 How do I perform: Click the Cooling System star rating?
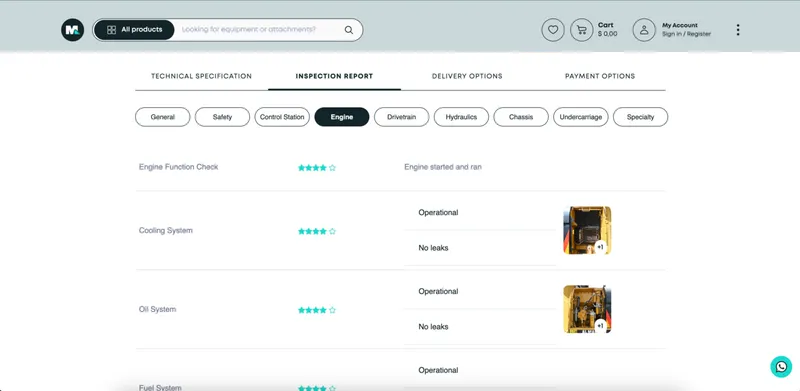tap(317, 231)
